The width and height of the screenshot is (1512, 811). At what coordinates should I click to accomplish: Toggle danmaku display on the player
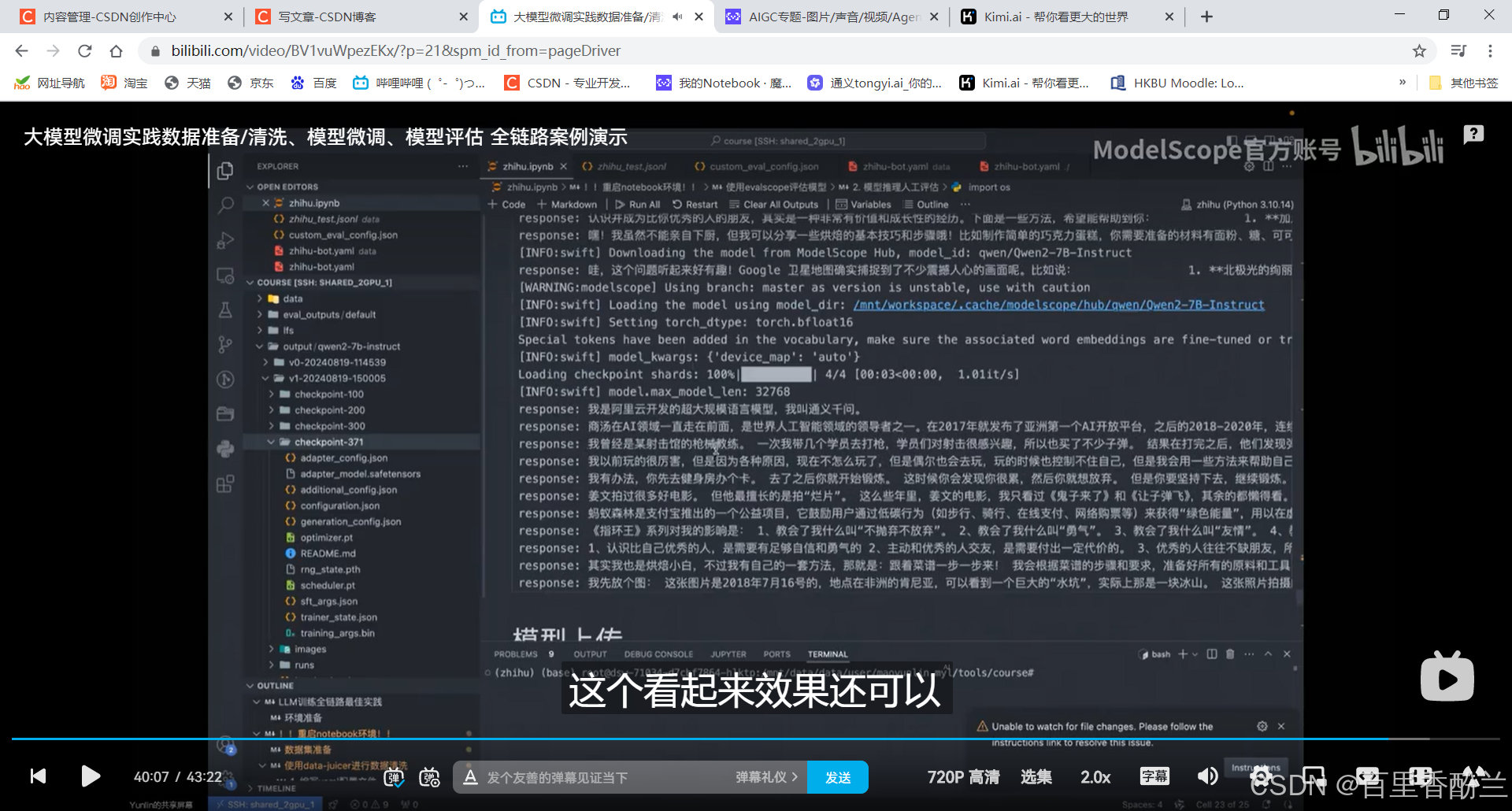click(x=394, y=778)
